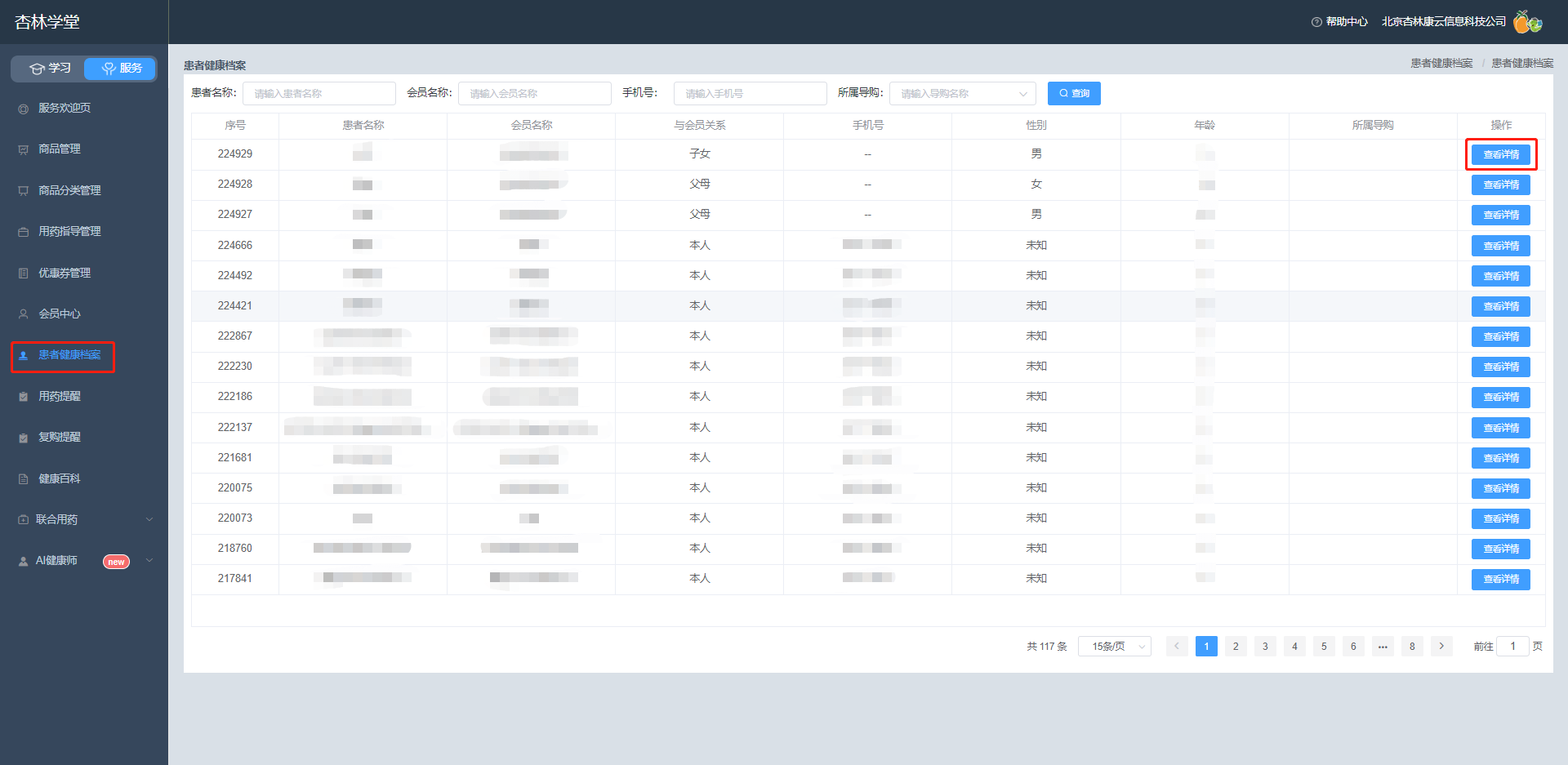Open 商品管理 menu item
The image size is (1568, 765).
point(60,149)
